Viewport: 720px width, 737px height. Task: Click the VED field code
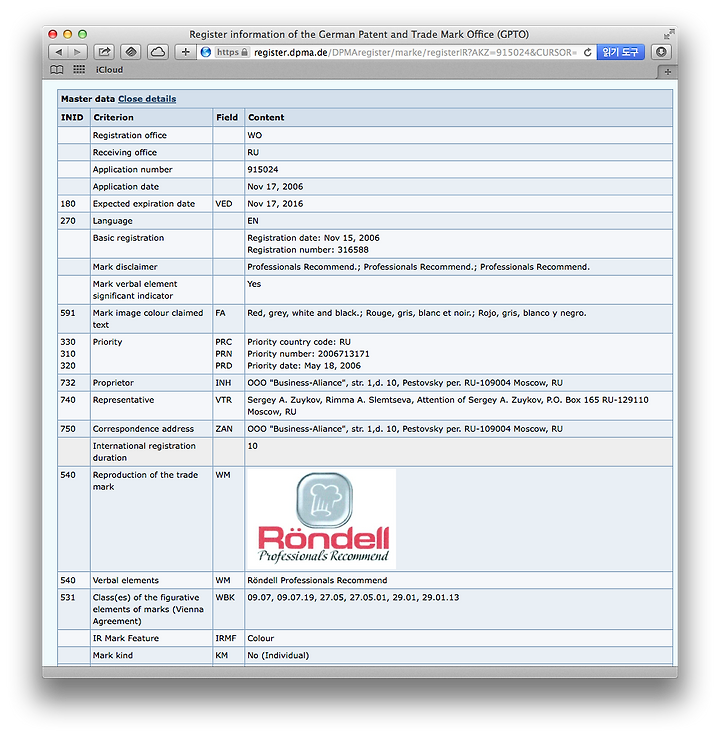click(x=224, y=204)
